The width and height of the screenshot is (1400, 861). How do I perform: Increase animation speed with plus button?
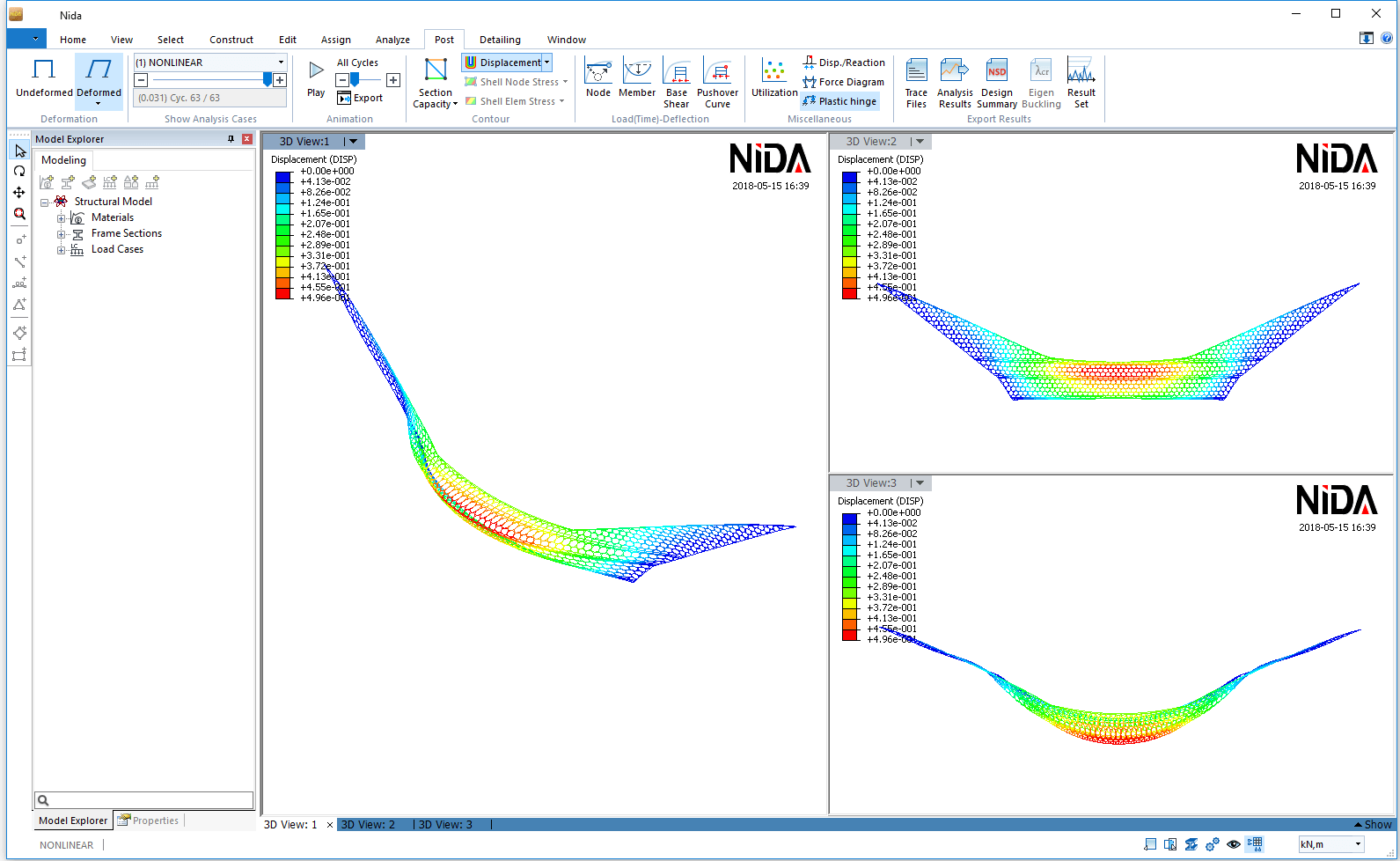393,80
